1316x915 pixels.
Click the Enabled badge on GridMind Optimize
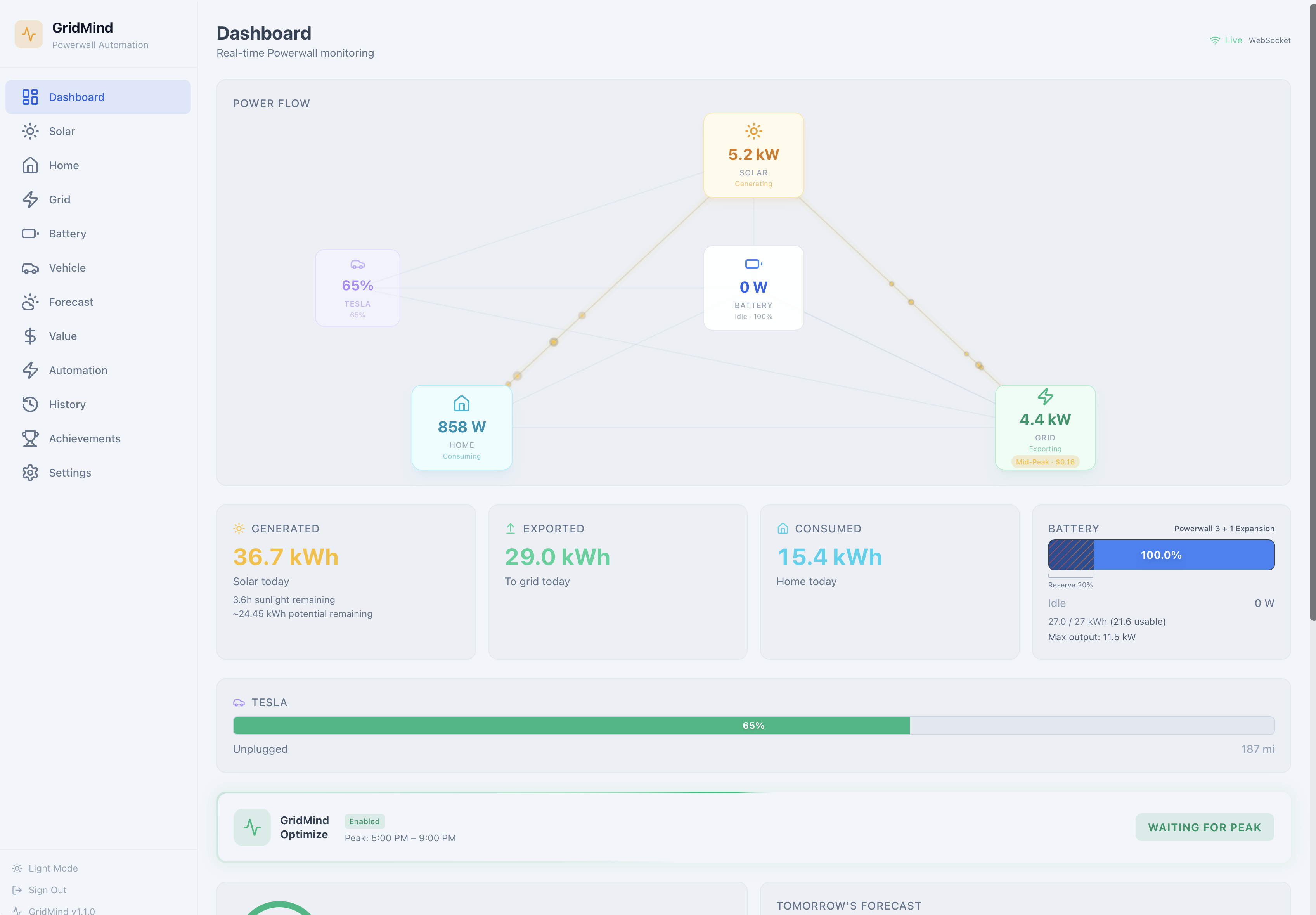[365, 821]
